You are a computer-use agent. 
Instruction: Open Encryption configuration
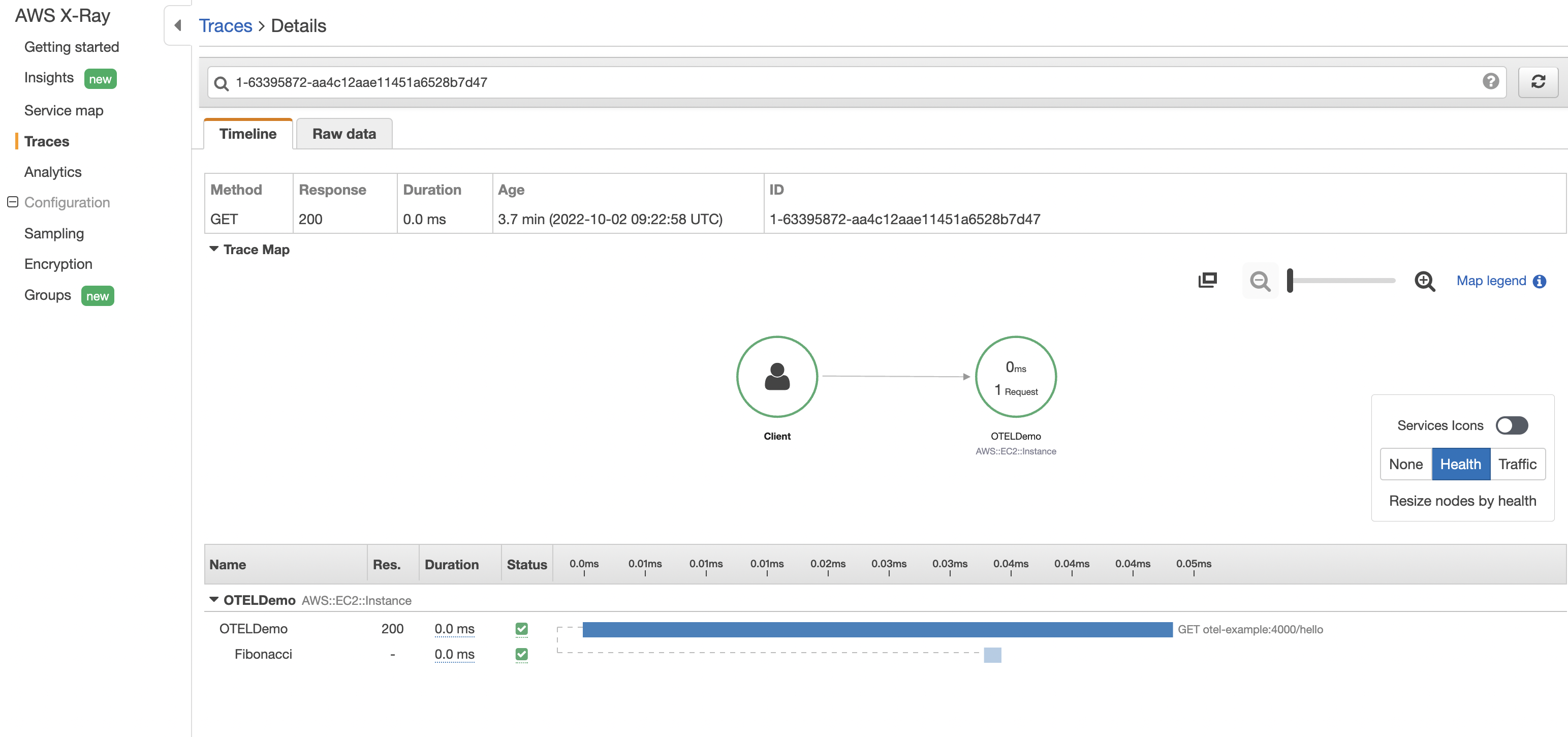pos(58,264)
